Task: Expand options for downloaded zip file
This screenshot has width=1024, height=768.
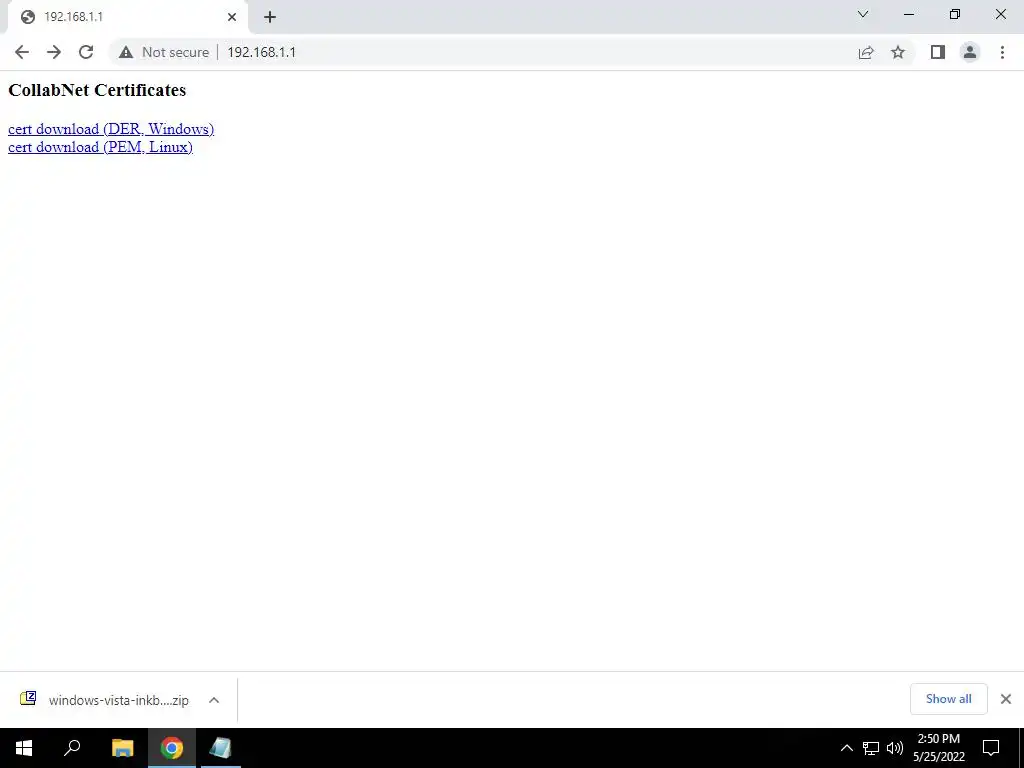Action: (214, 700)
